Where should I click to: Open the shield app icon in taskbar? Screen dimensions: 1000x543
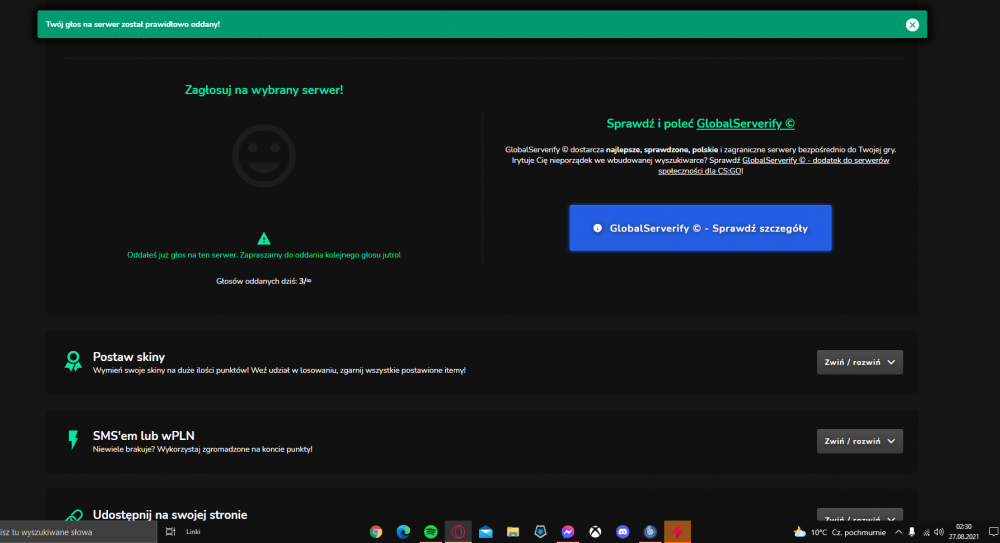click(x=540, y=532)
